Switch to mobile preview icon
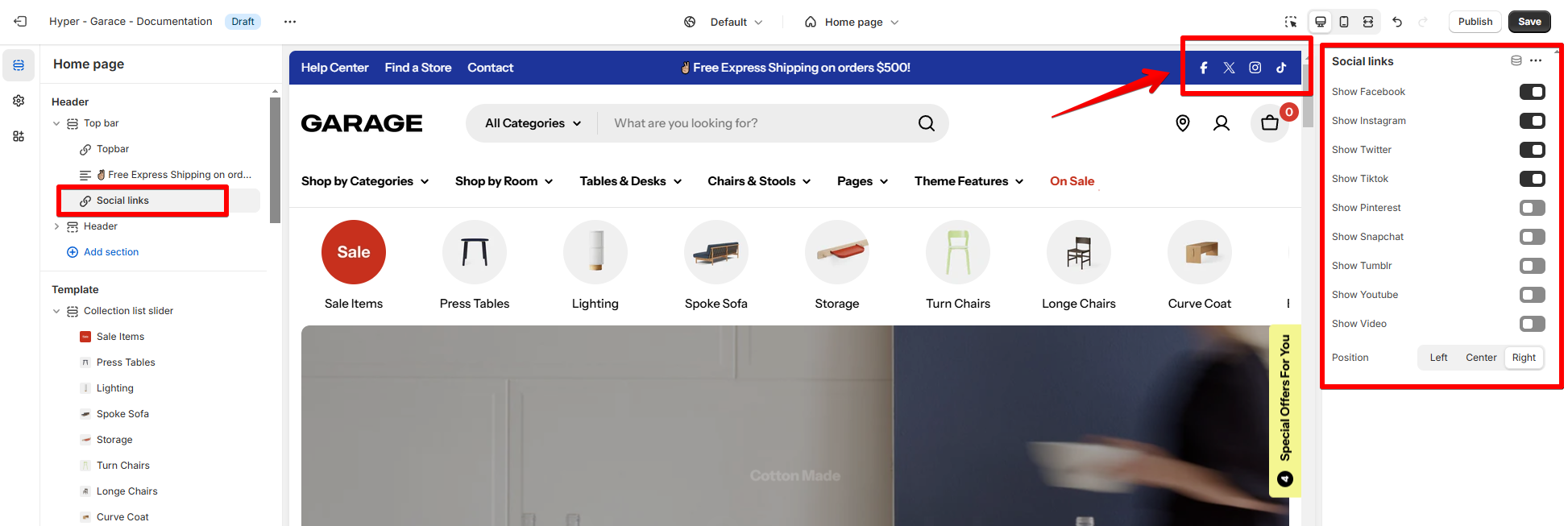The width and height of the screenshot is (1568, 526). point(1344,22)
